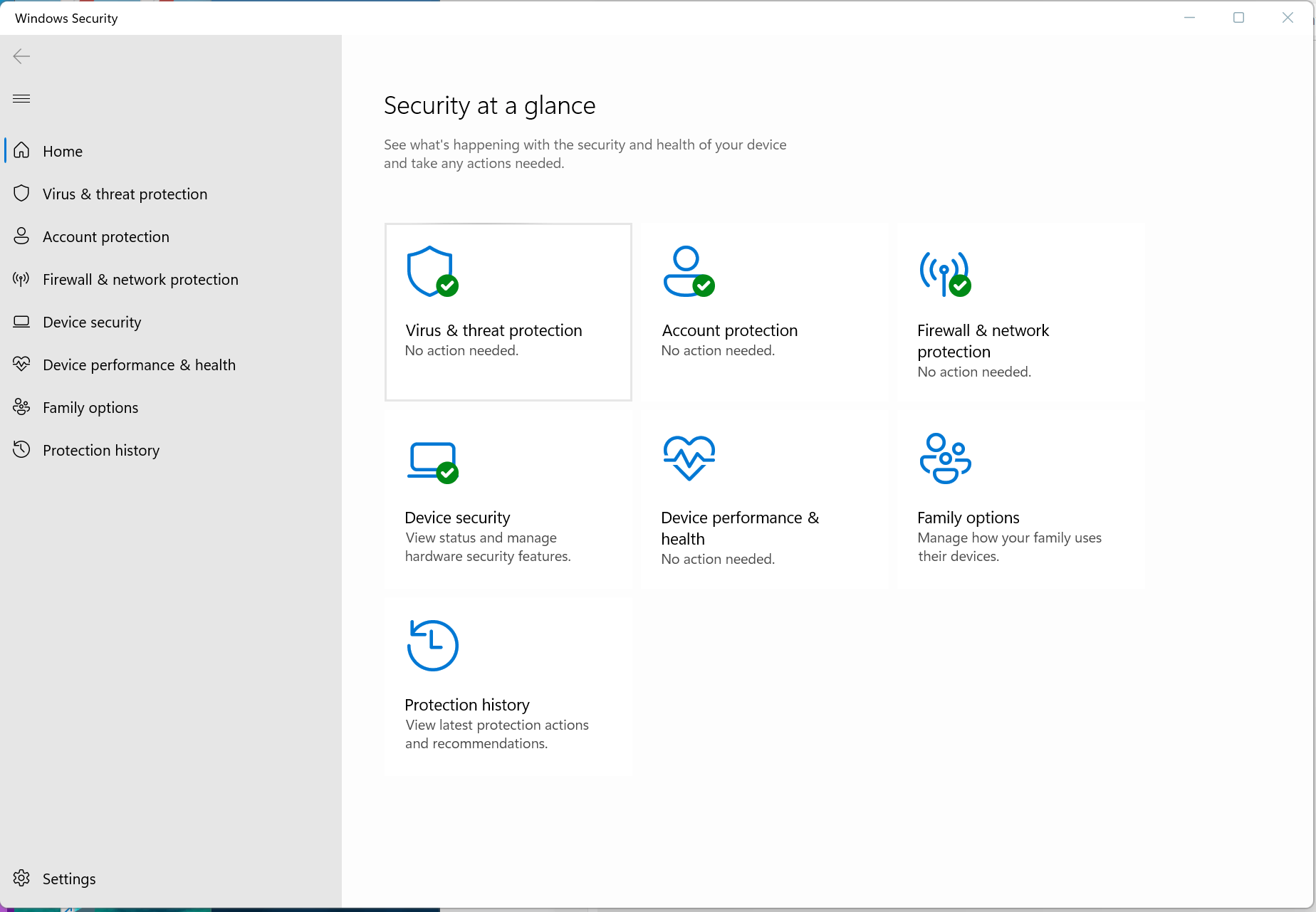Click the person icon on Account protection tile

coord(689,271)
